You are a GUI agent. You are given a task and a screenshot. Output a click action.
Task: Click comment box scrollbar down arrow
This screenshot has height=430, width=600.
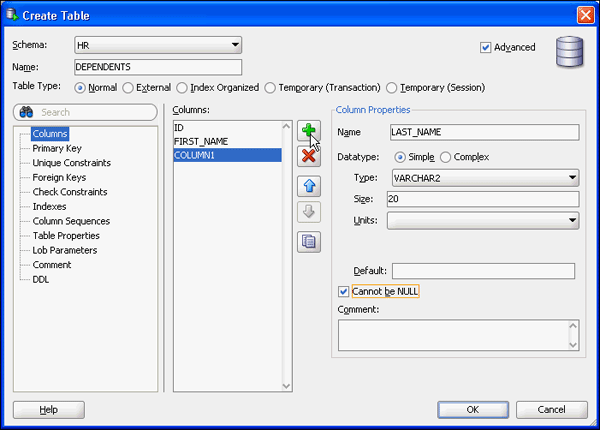573,345
